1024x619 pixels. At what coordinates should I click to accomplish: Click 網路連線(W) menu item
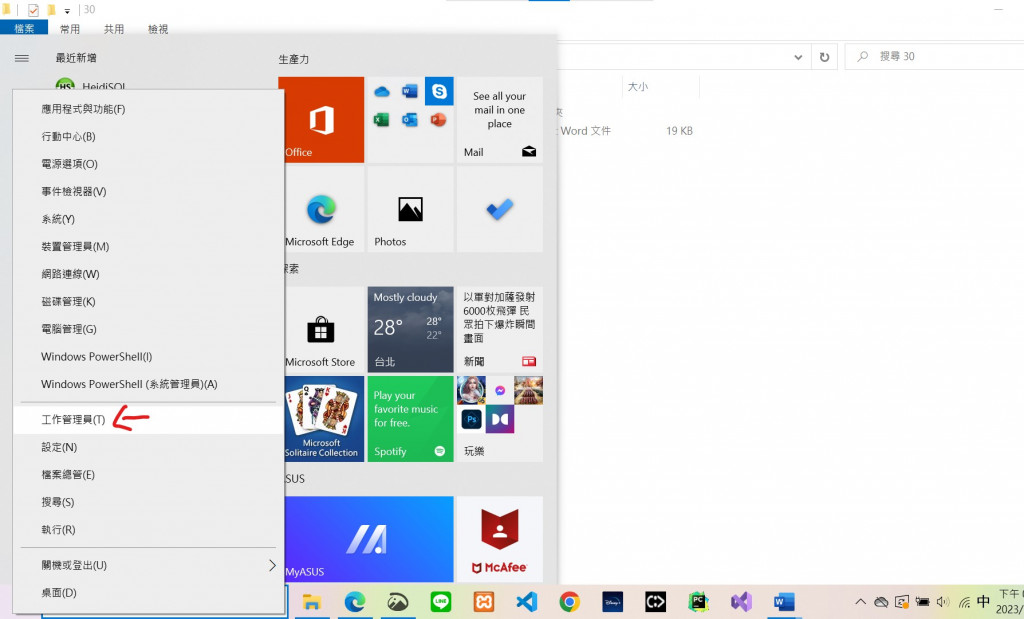coord(148,274)
